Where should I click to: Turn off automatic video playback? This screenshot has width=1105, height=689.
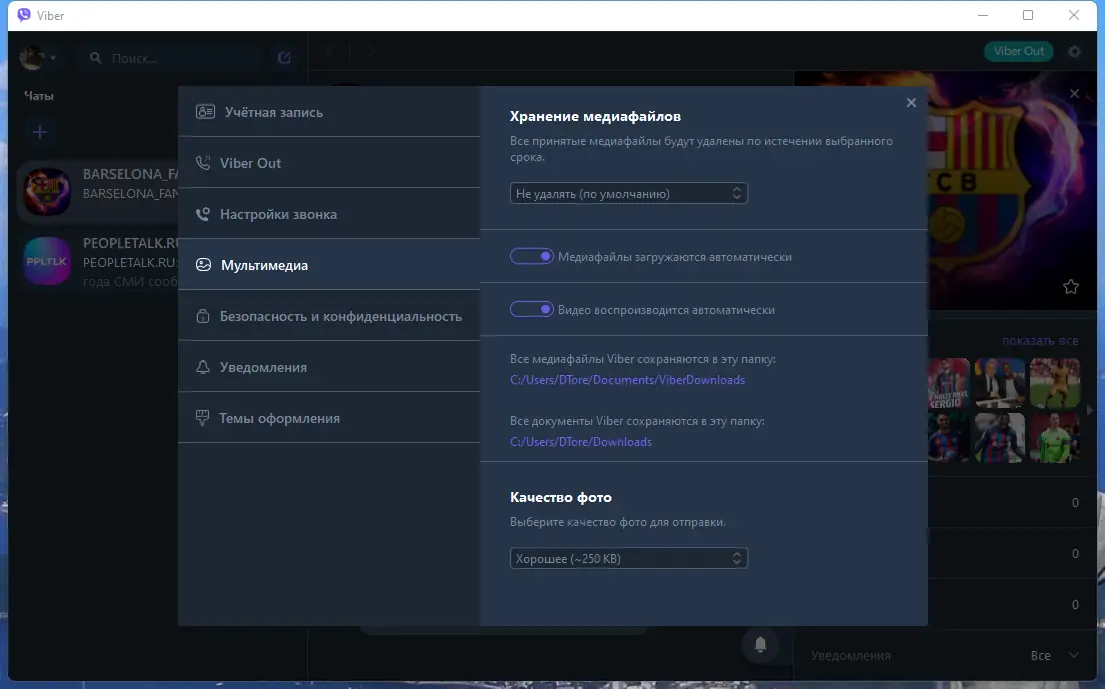[x=532, y=309]
